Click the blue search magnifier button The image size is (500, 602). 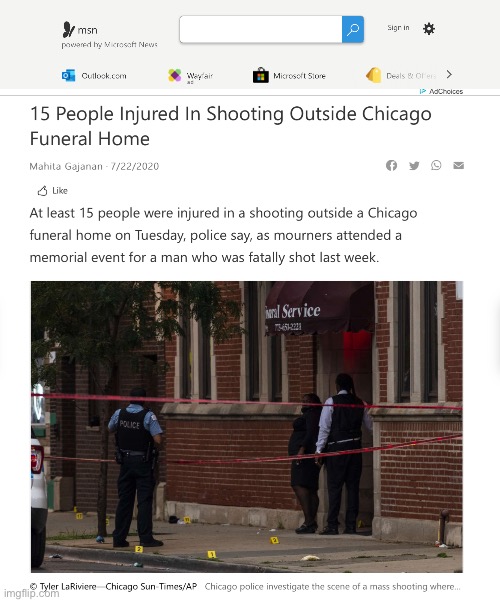click(353, 30)
